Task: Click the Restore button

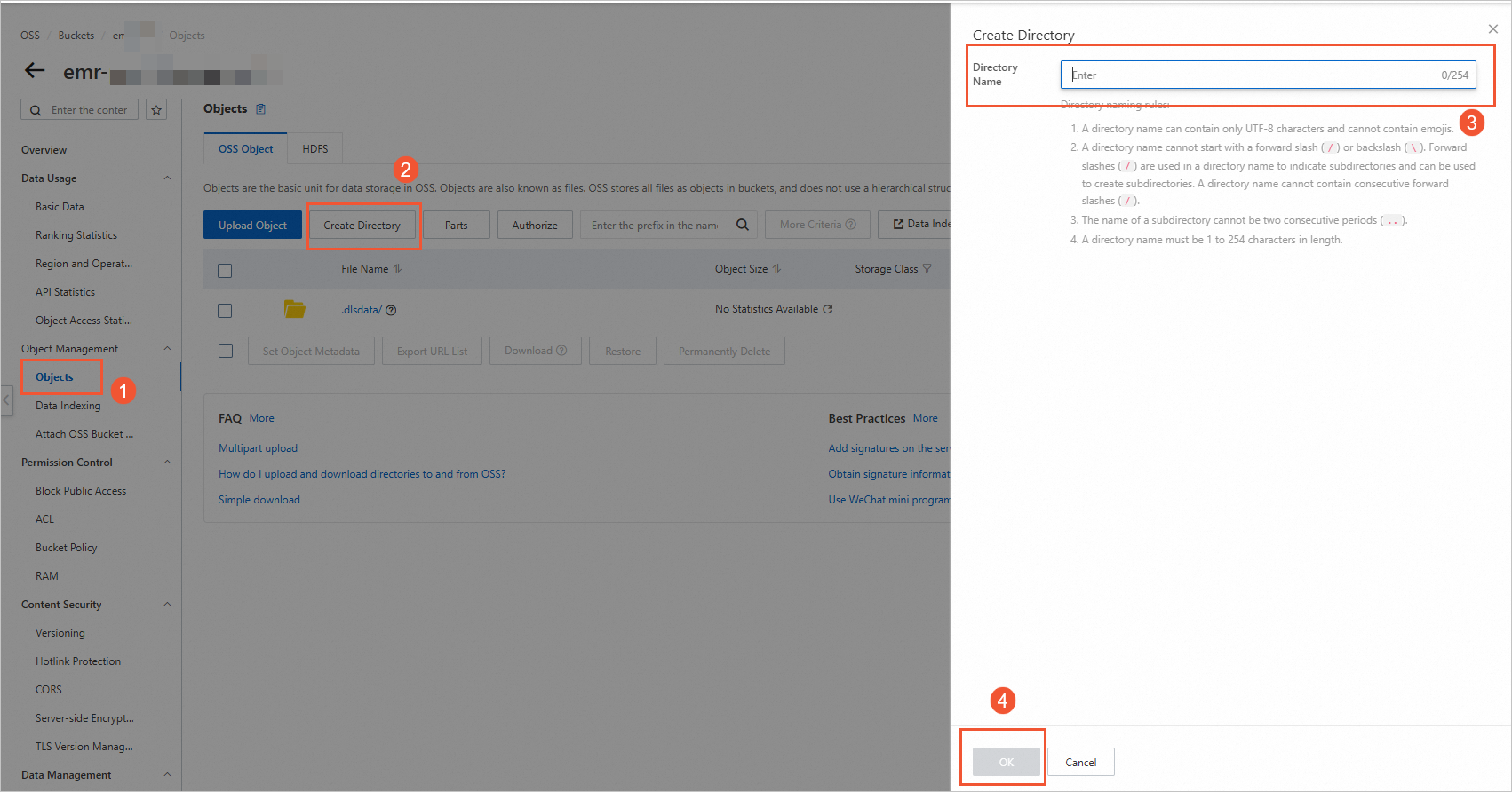Action: point(623,351)
